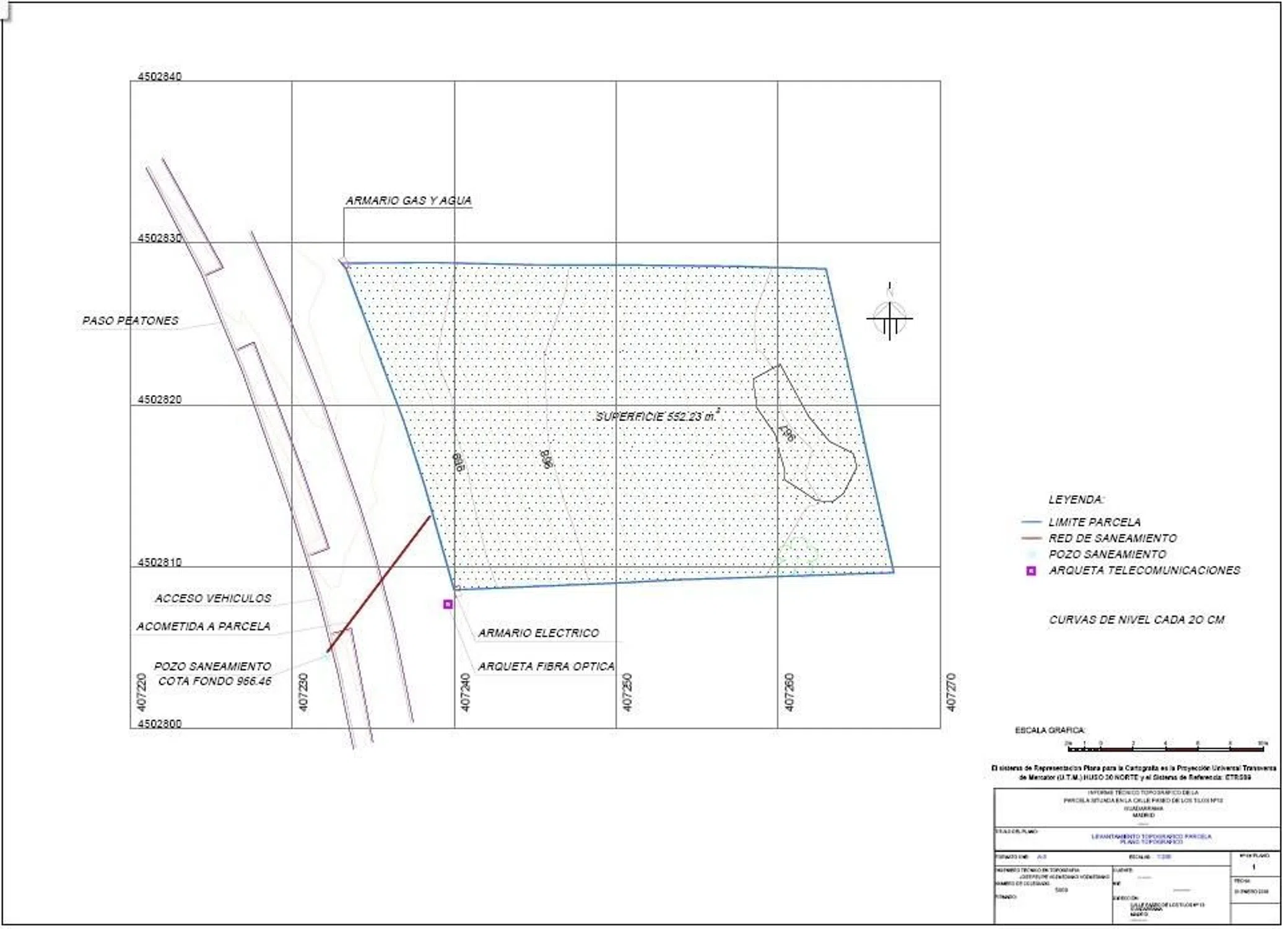Click the 407250 easting coordinate label
The image size is (1288, 929).
627,692
